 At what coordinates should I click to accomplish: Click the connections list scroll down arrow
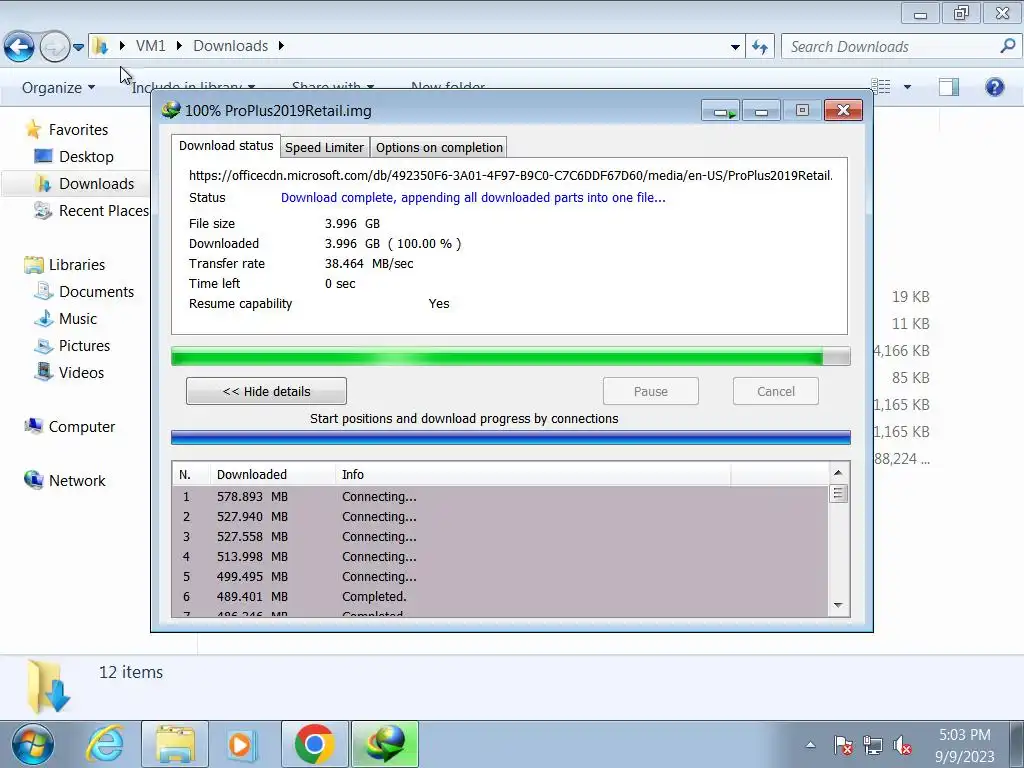coord(838,605)
